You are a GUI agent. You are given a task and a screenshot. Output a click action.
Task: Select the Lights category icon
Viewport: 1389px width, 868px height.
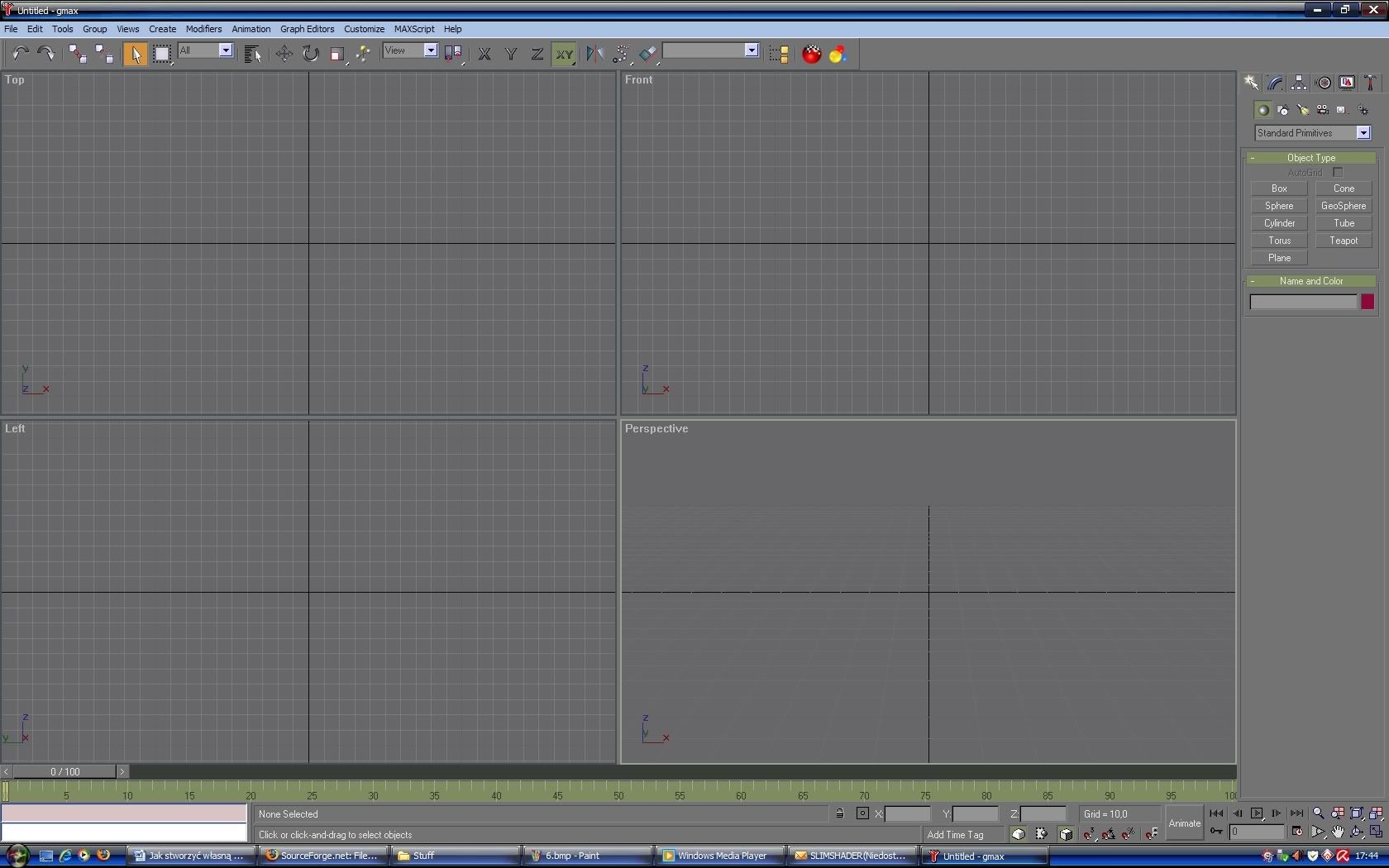point(1302,110)
